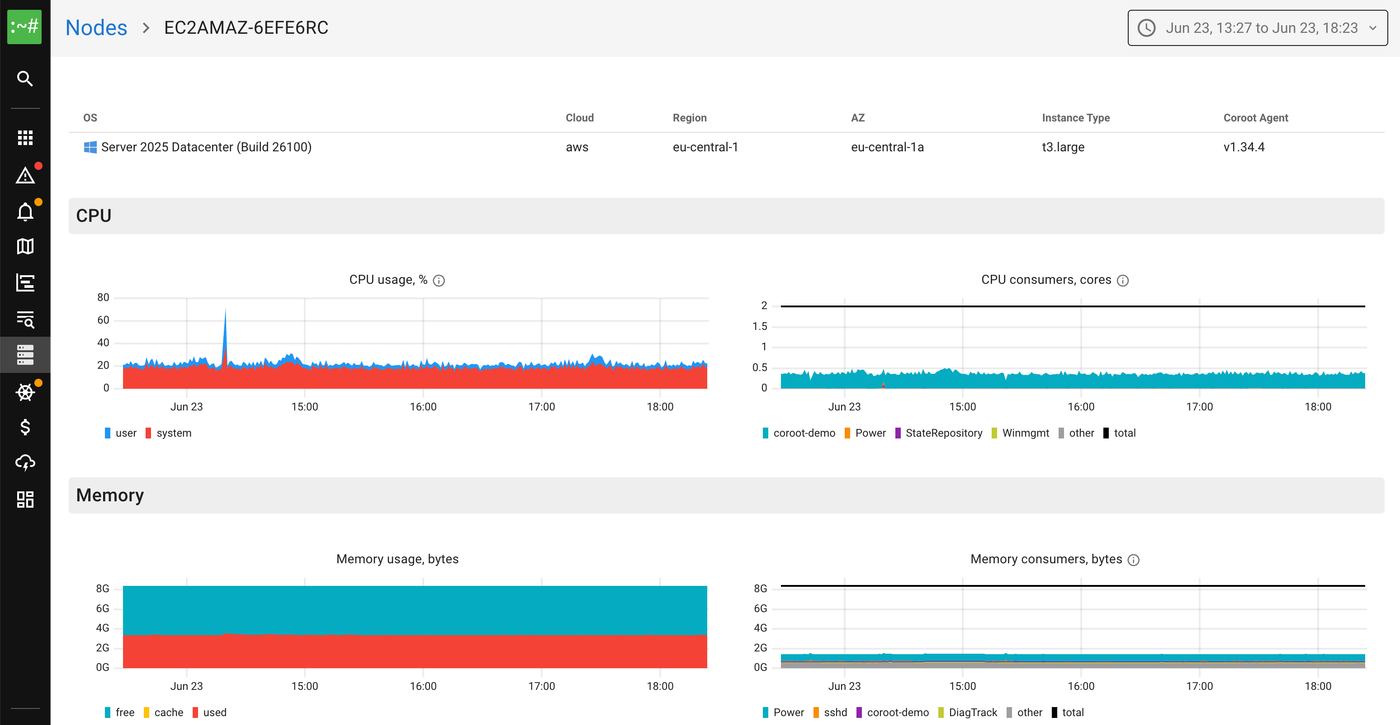Open the service map icon
Viewport: 1400px width, 725px height.
pos(25,246)
